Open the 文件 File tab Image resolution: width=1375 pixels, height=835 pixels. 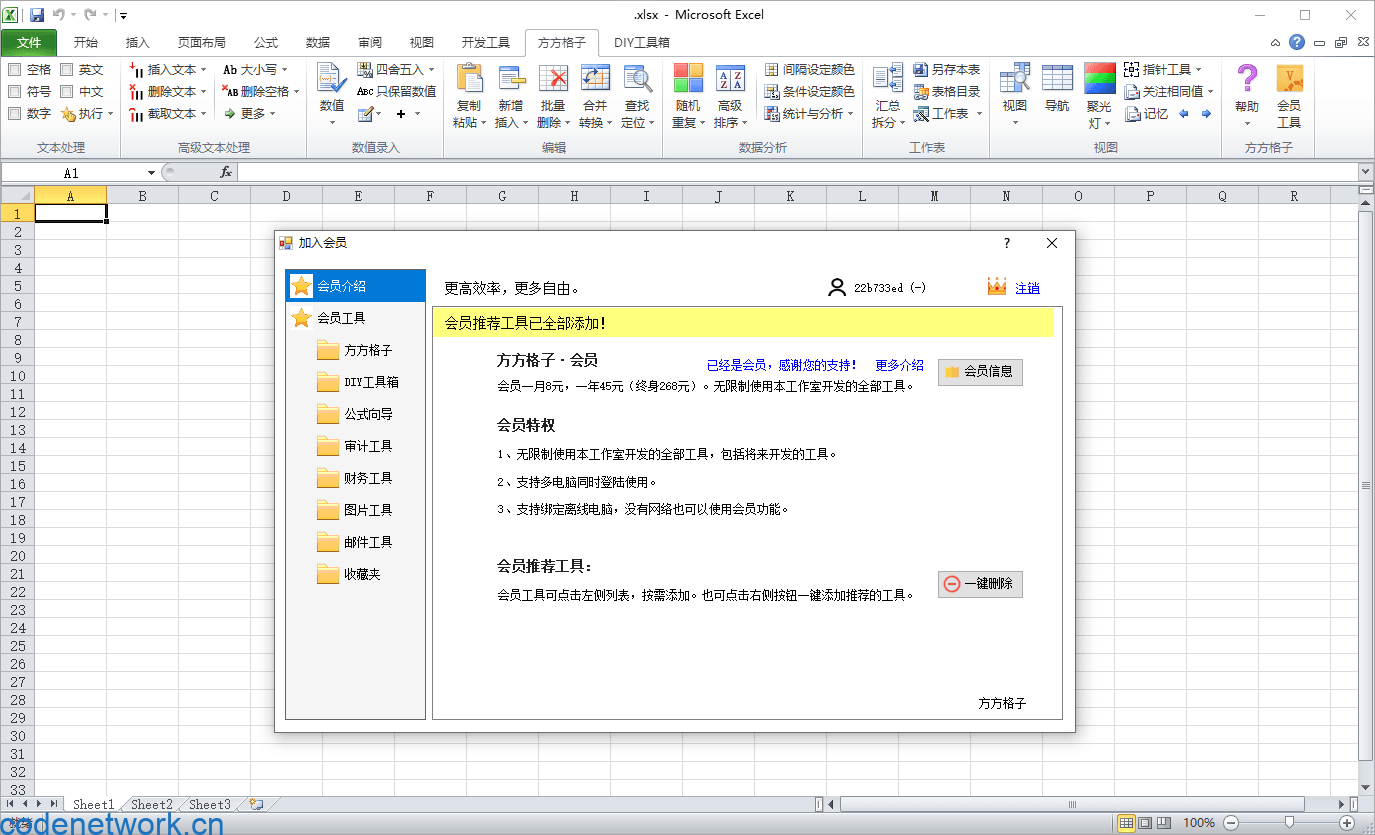29,42
